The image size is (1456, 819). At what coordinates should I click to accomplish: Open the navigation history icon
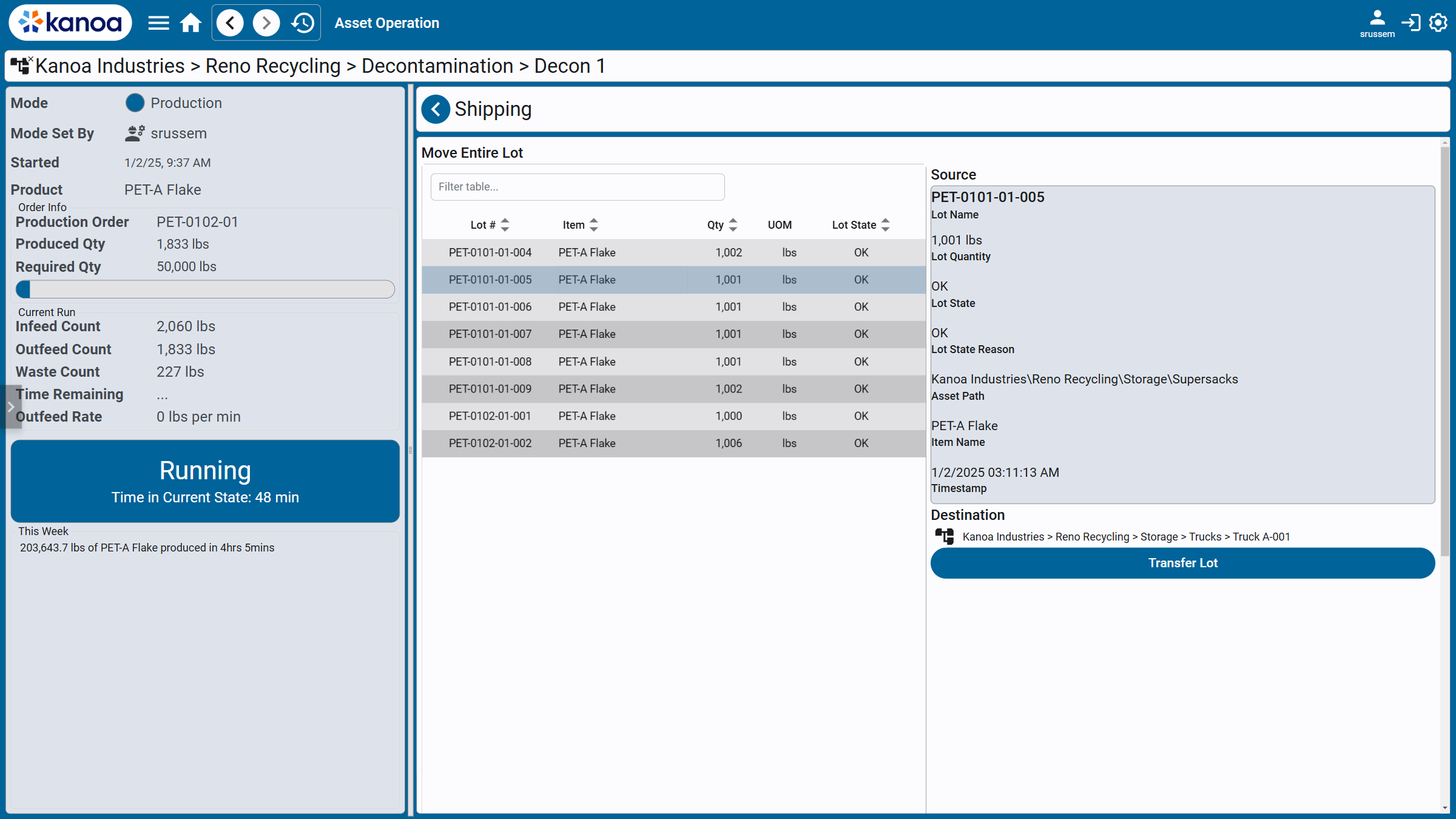tap(303, 23)
